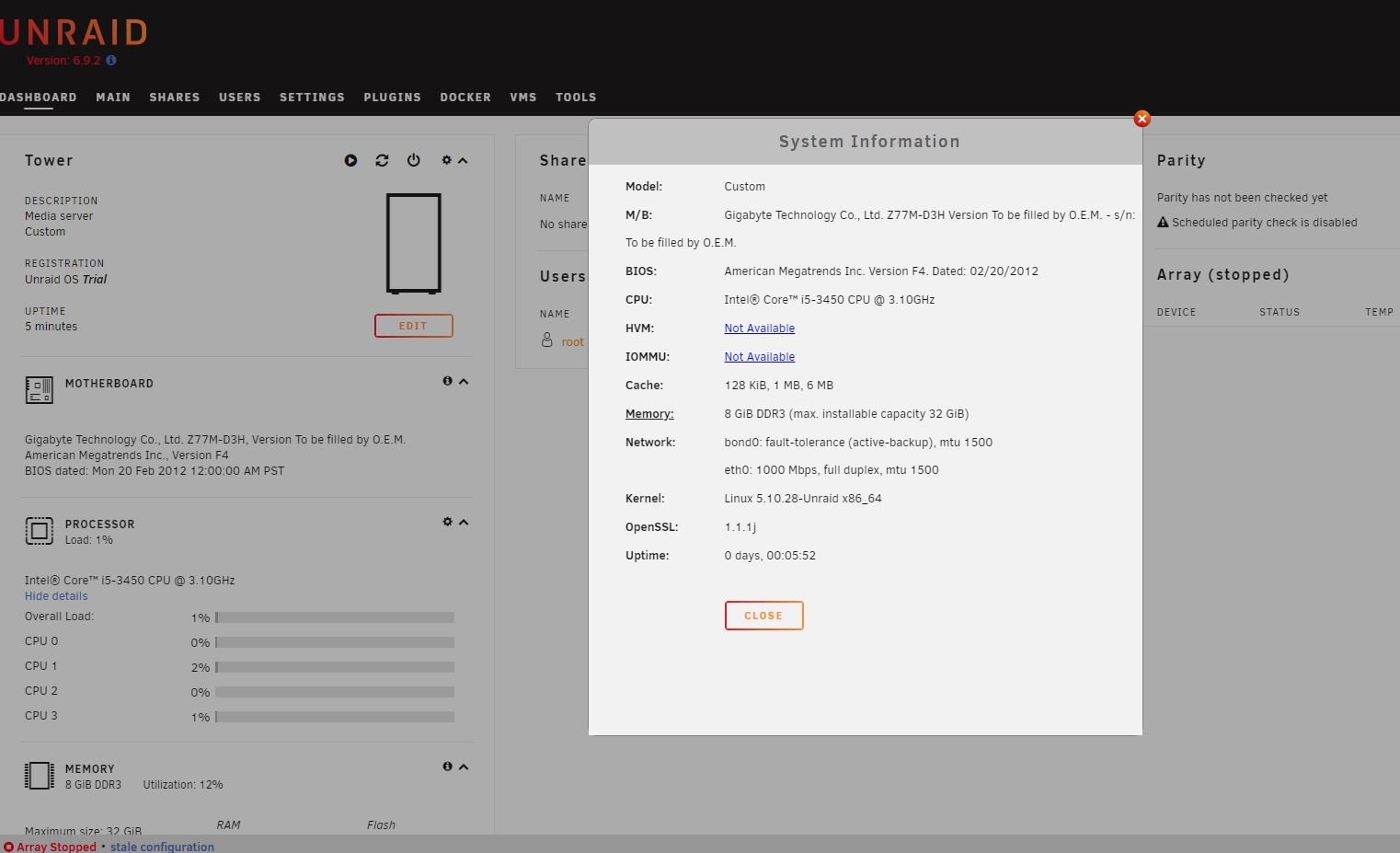The height and width of the screenshot is (853, 1400).
Task: Click the CPU 3 load bar
Action: (335, 717)
